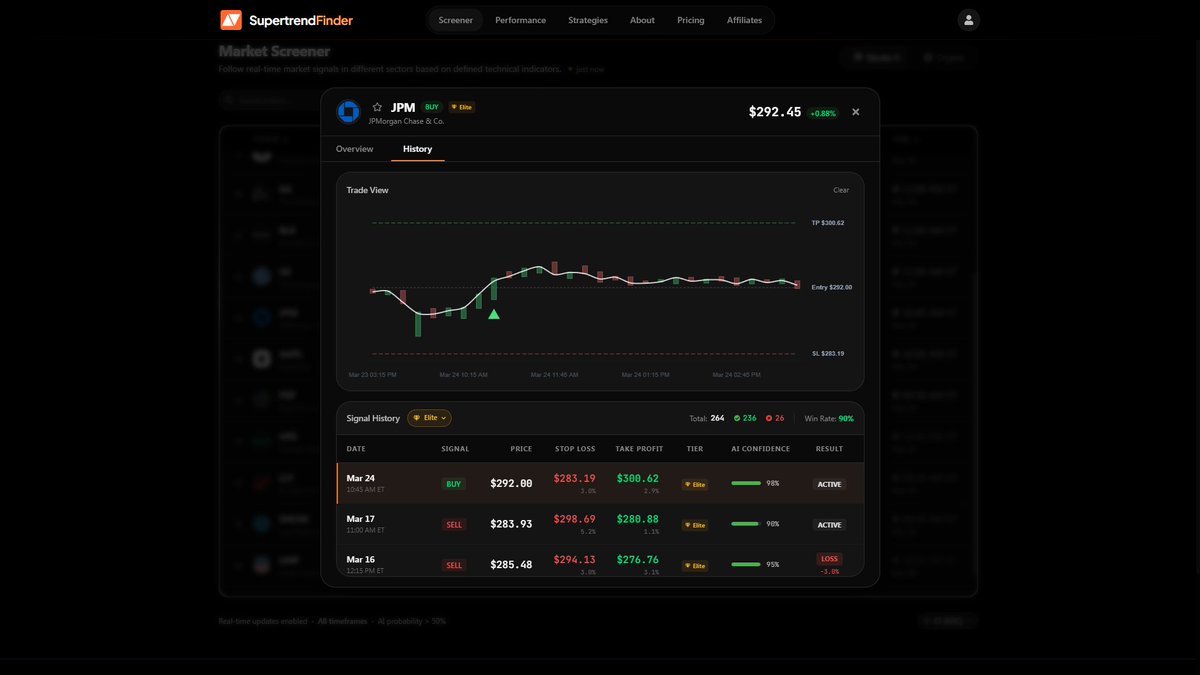This screenshot has width=1200, height=675.
Task: Click the $300.62 take profit value
Action: 638,479
